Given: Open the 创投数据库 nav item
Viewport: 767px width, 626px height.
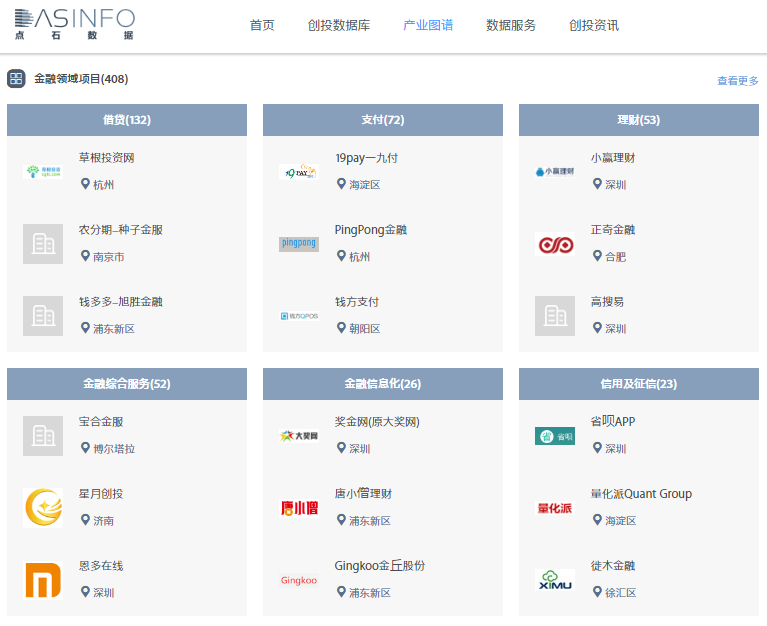Looking at the screenshot, I should coord(339,25).
